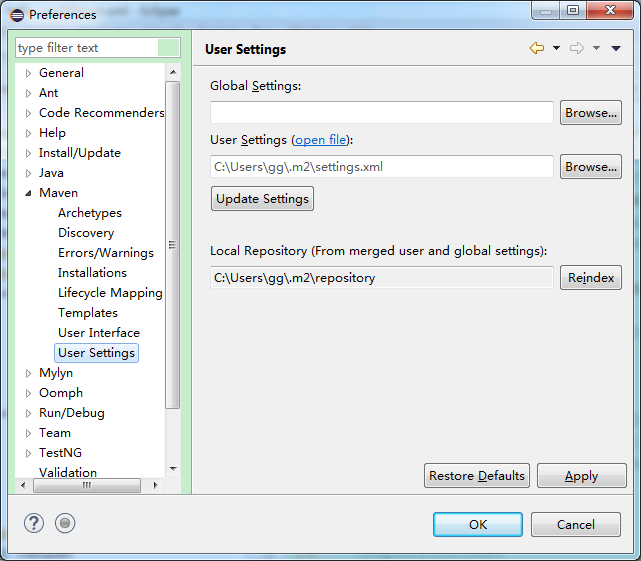Select Install/Update preferences item
641x561 pixels.
80,153
